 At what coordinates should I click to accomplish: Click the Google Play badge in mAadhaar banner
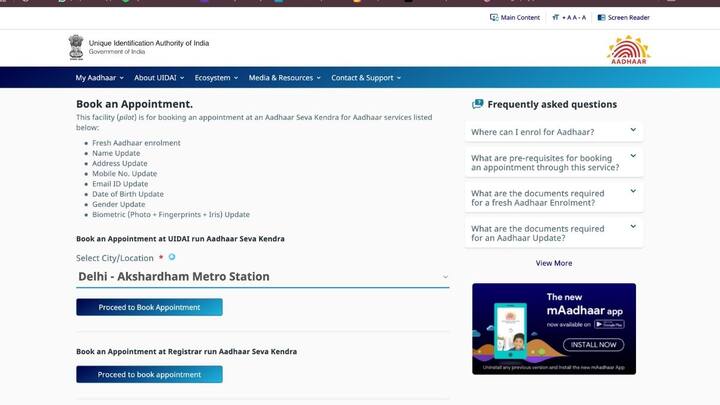pos(609,324)
